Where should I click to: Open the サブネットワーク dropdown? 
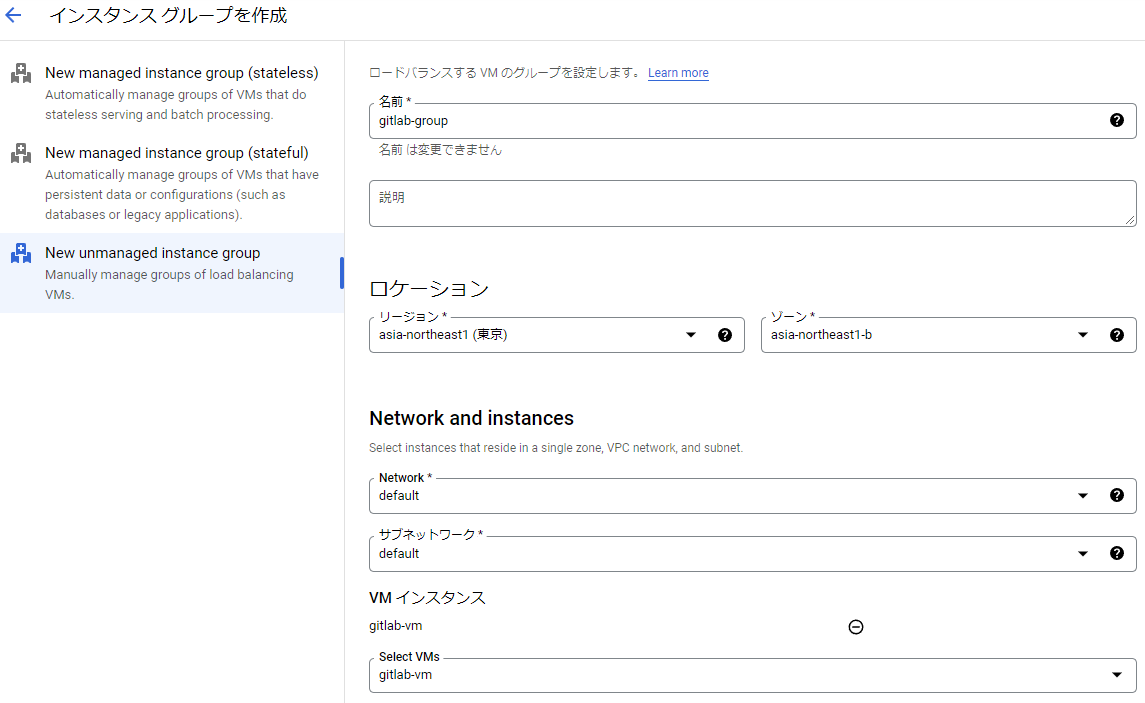click(1083, 552)
